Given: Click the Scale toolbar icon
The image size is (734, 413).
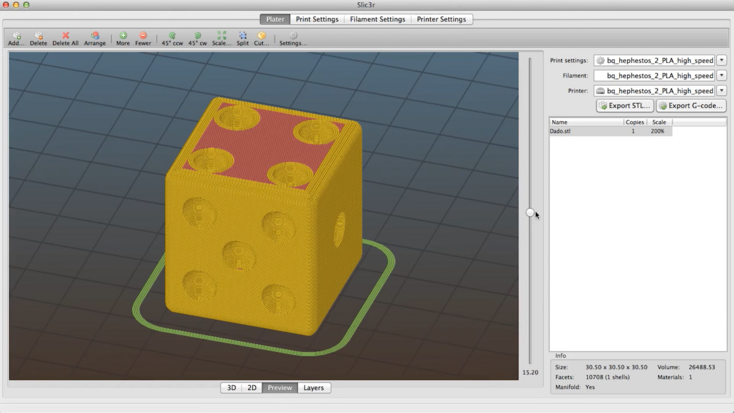Looking at the screenshot, I should 221,38.
